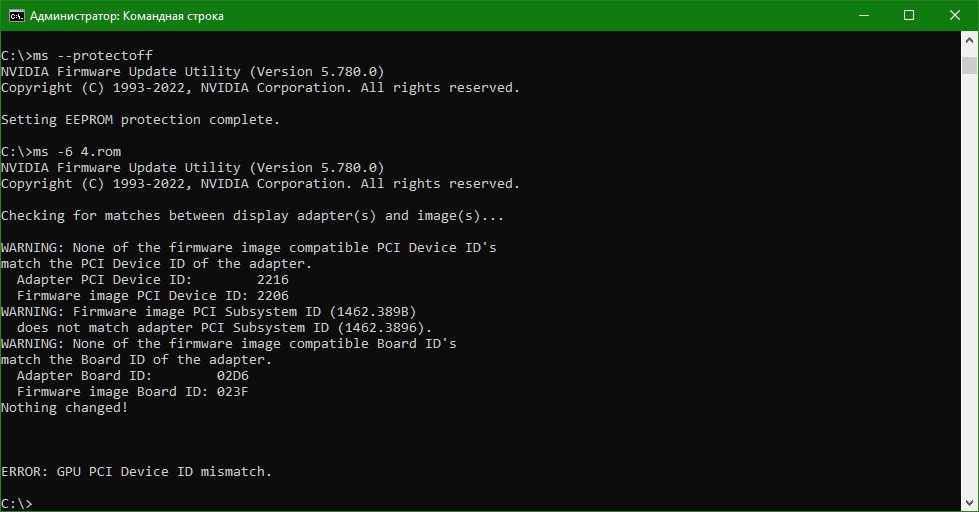Click the Adapter Board ID value 02D6
This screenshot has height=512, width=979.
[x=233, y=376]
